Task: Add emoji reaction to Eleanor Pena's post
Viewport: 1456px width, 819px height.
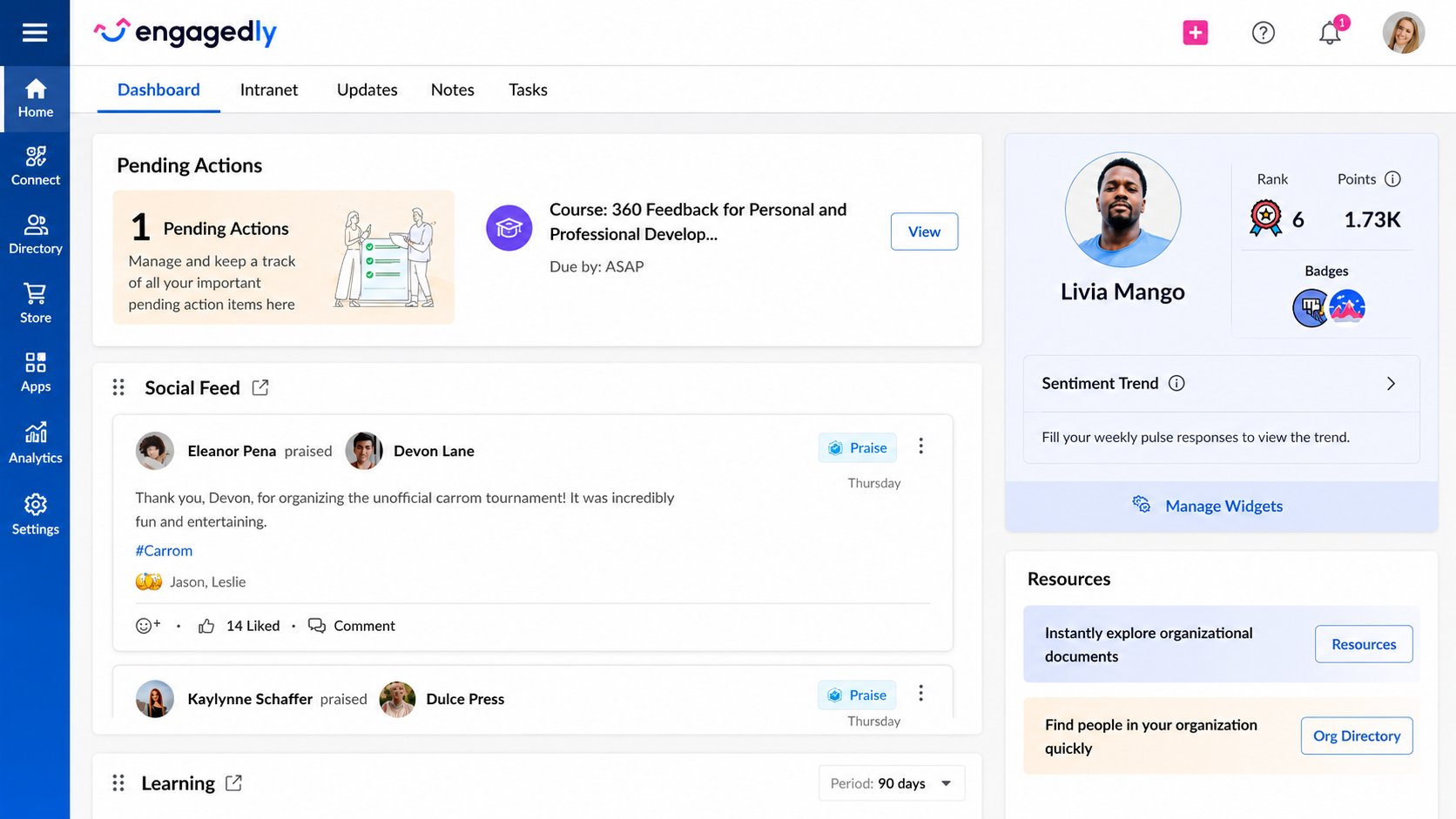Action: pyautogui.click(x=148, y=625)
